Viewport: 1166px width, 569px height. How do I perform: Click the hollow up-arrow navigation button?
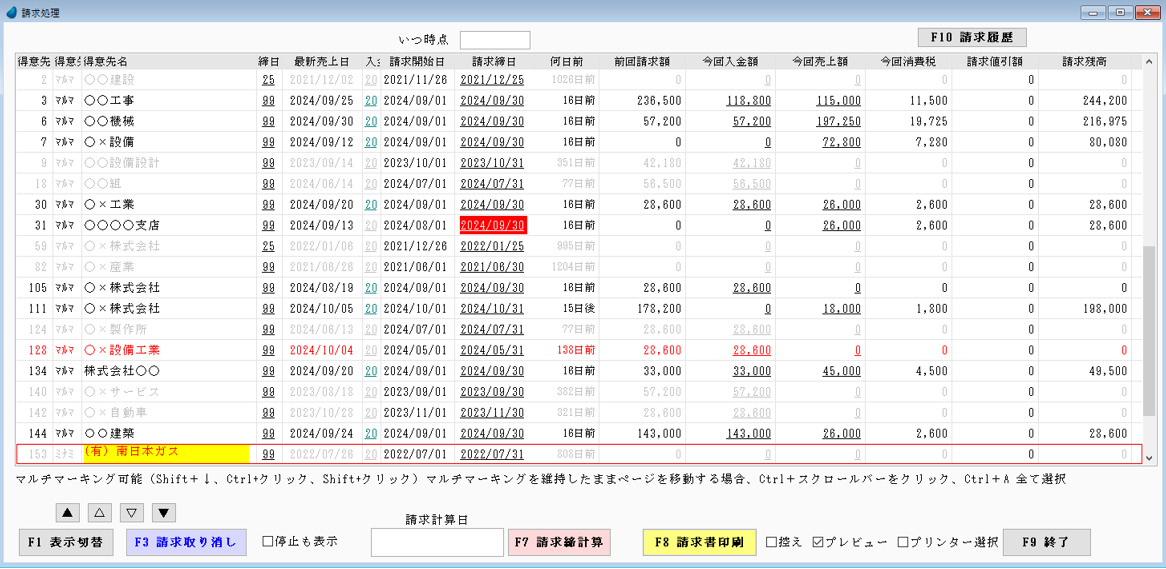(100, 513)
